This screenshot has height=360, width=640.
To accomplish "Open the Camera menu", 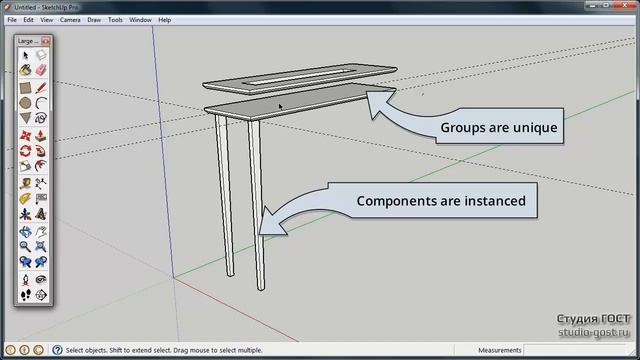I will click(x=70, y=20).
